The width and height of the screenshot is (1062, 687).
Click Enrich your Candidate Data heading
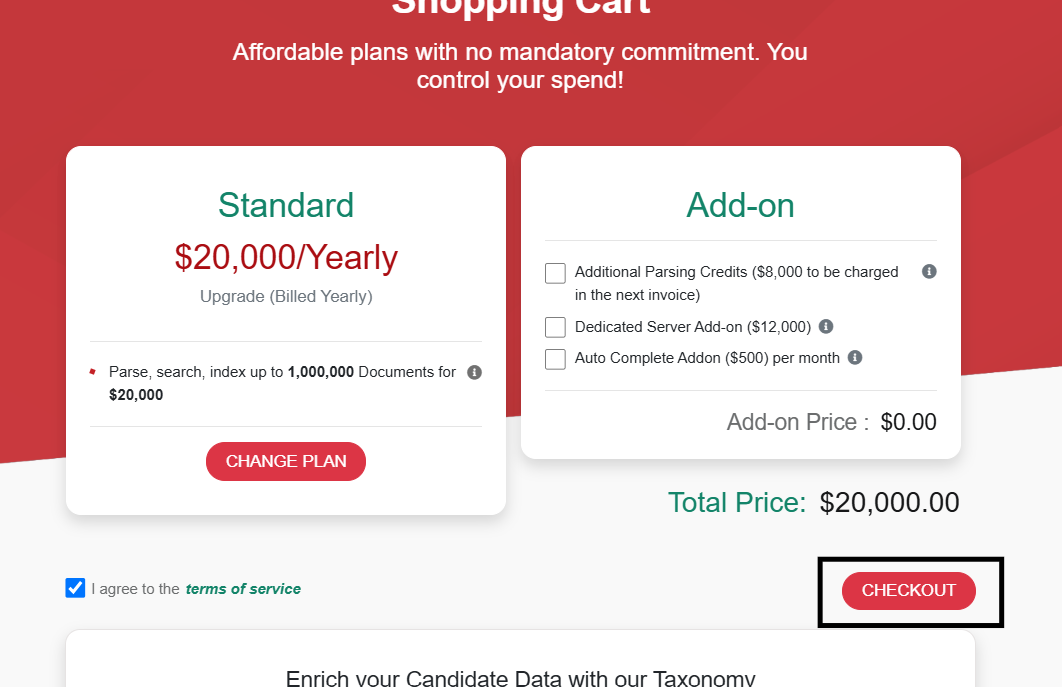pyautogui.click(x=520, y=678)
